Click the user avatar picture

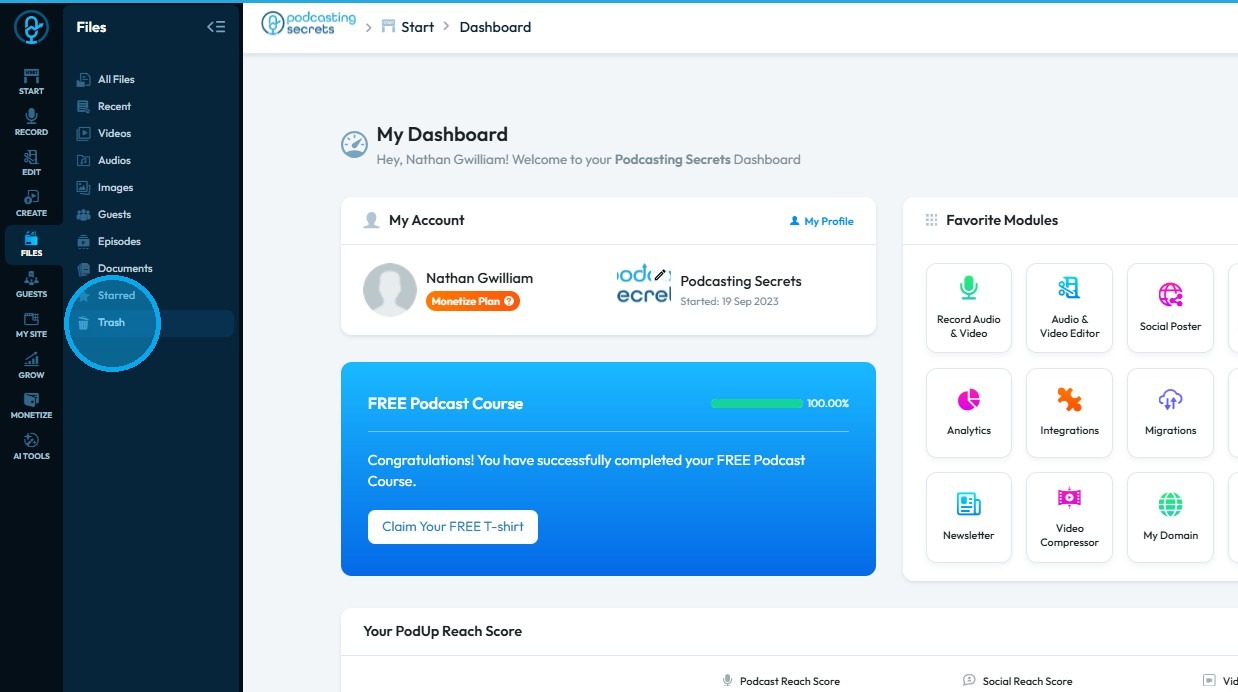[390, 290]
